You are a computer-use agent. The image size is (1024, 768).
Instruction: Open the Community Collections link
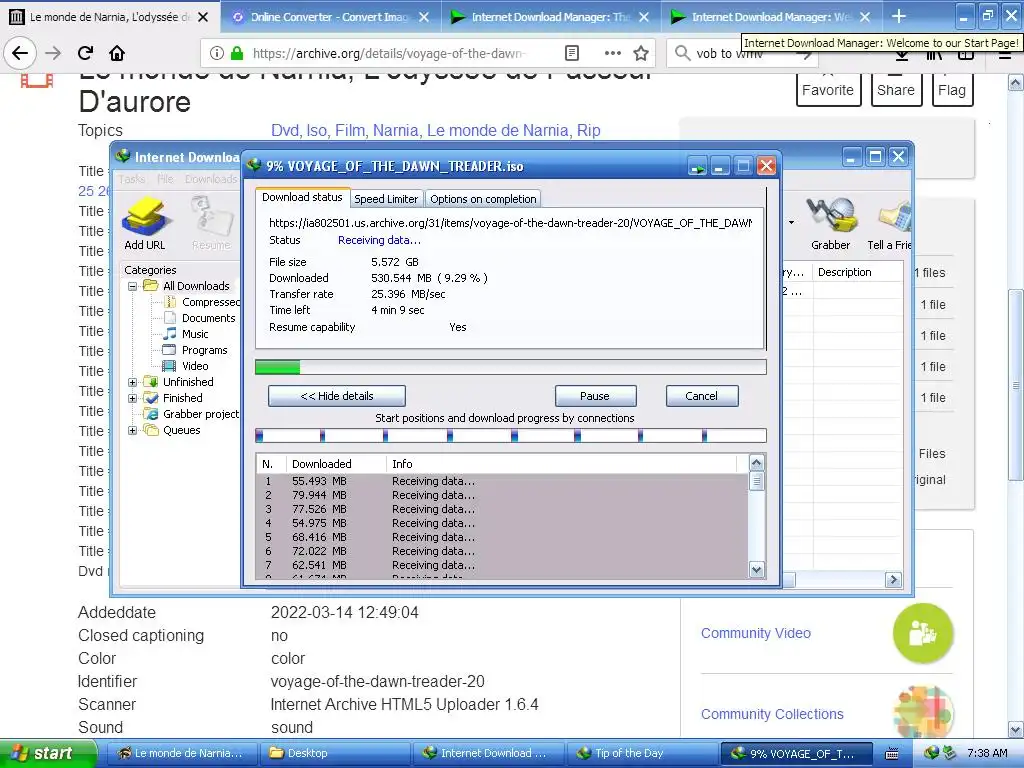pos(772,714)
